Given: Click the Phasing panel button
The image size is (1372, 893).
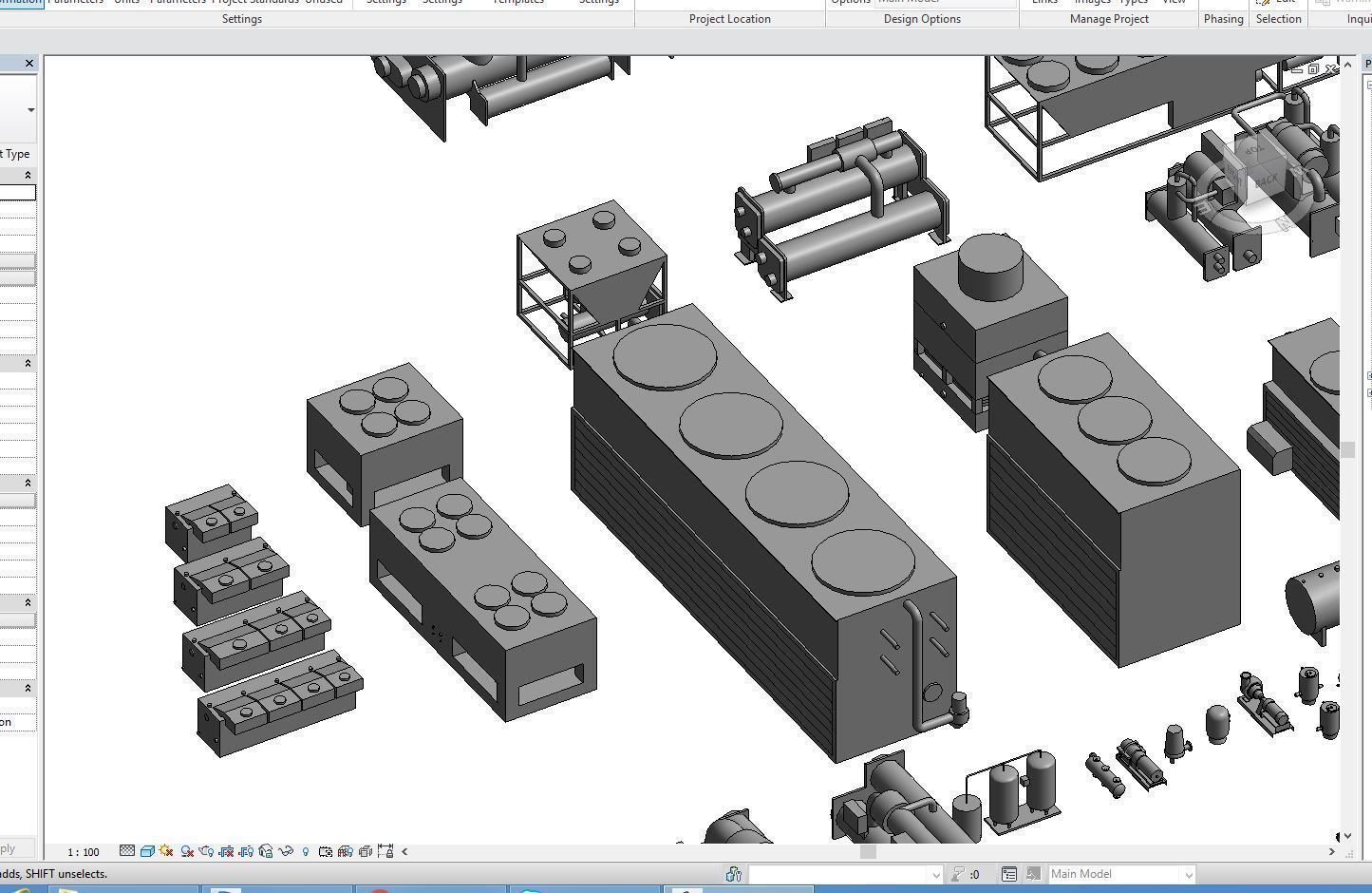Looking at the screenshot, I should 1223,19.
